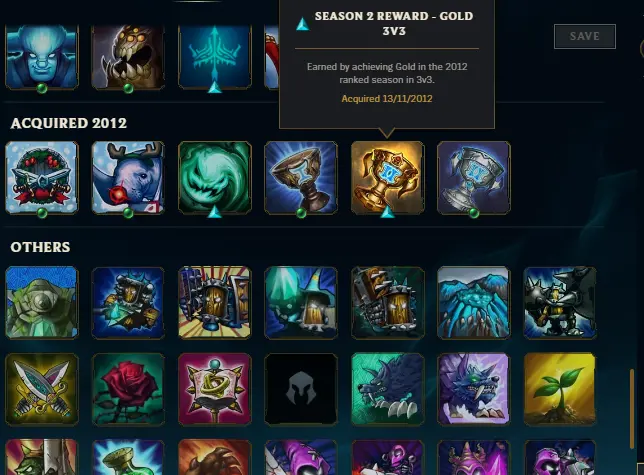Pick the red rose summoner icon
This screenshot has height=475, width=644.
tap(128, 389)
